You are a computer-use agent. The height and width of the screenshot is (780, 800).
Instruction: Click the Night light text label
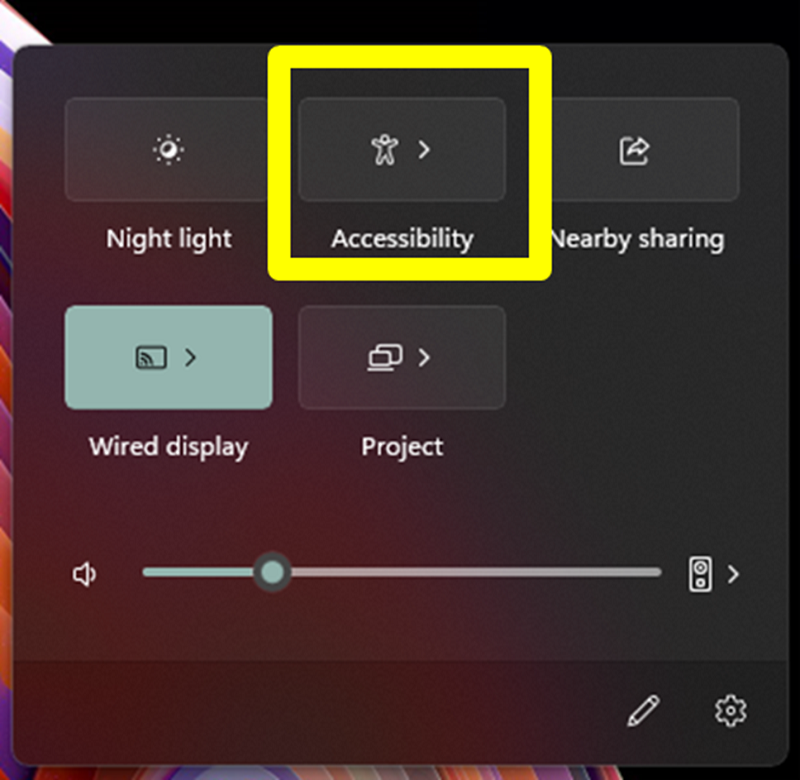[169, 239]
